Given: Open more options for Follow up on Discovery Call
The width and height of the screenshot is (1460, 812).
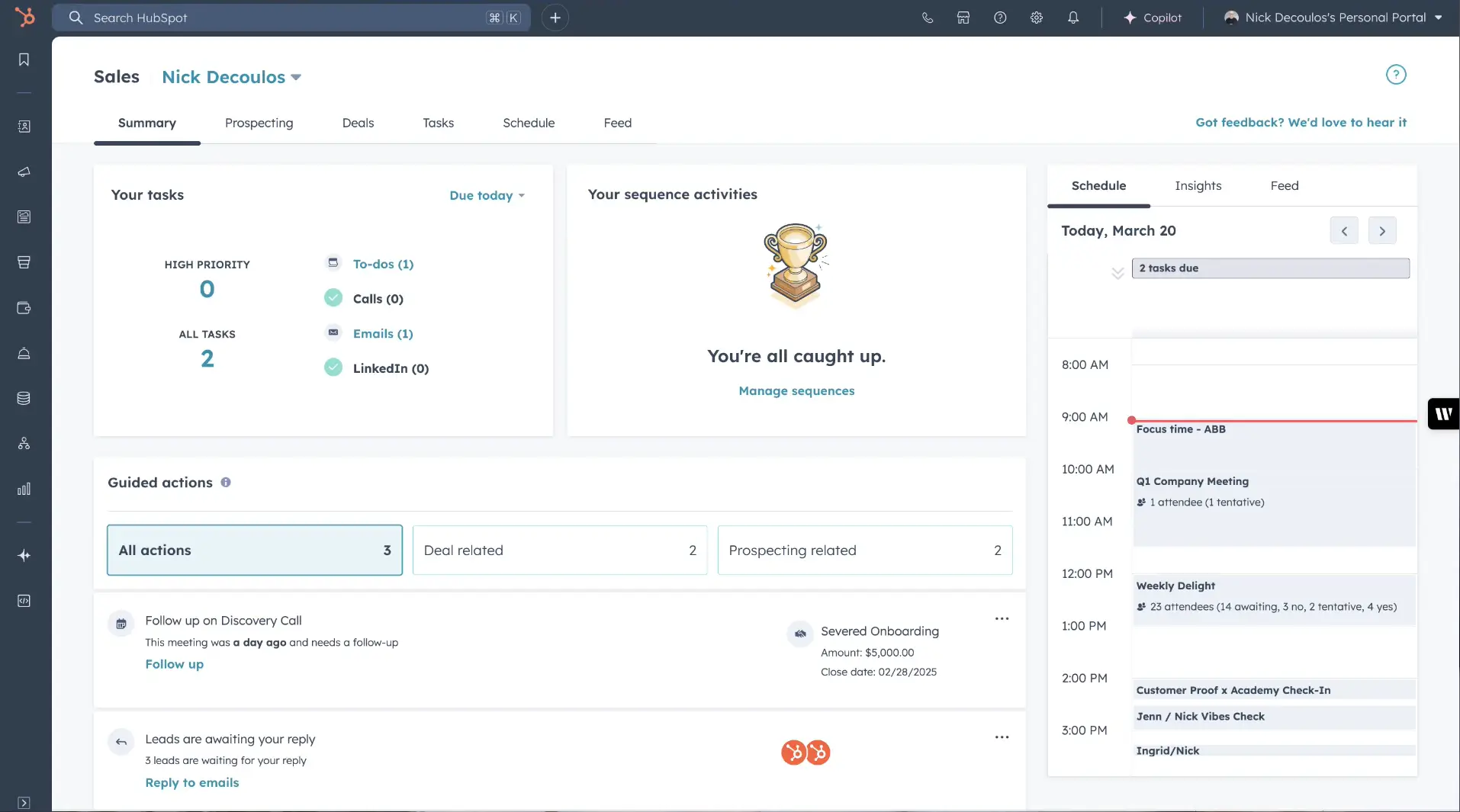Looking at the screenshot, I should coord(1002,618).
